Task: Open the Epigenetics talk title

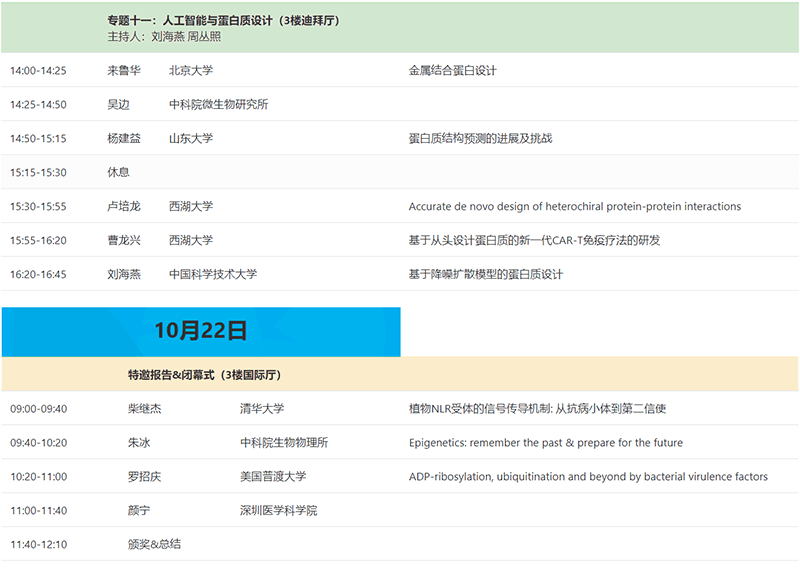Action: coord(545,443)
